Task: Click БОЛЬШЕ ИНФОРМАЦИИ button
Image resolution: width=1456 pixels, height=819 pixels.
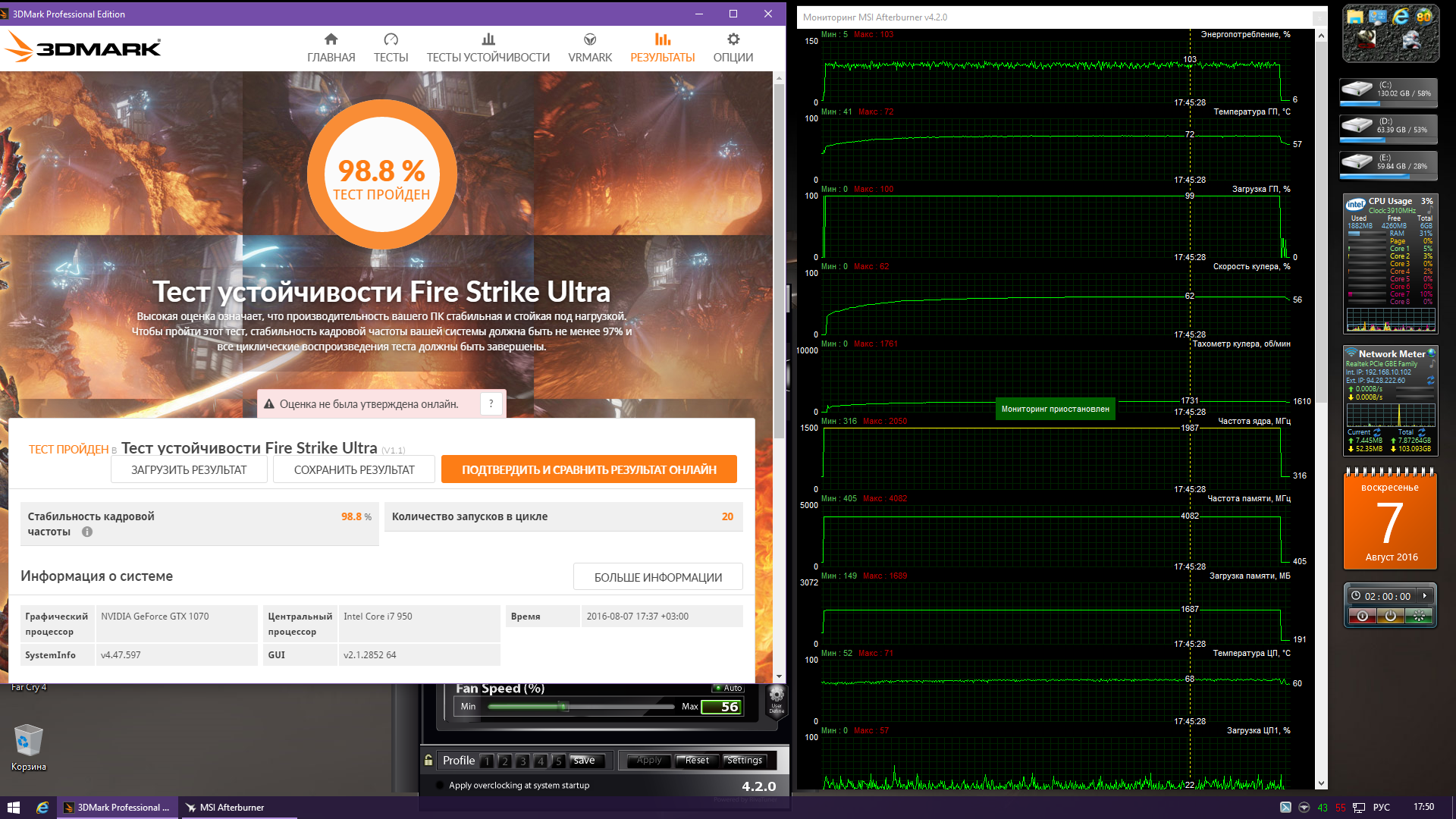Action: (x=657, y=577)
